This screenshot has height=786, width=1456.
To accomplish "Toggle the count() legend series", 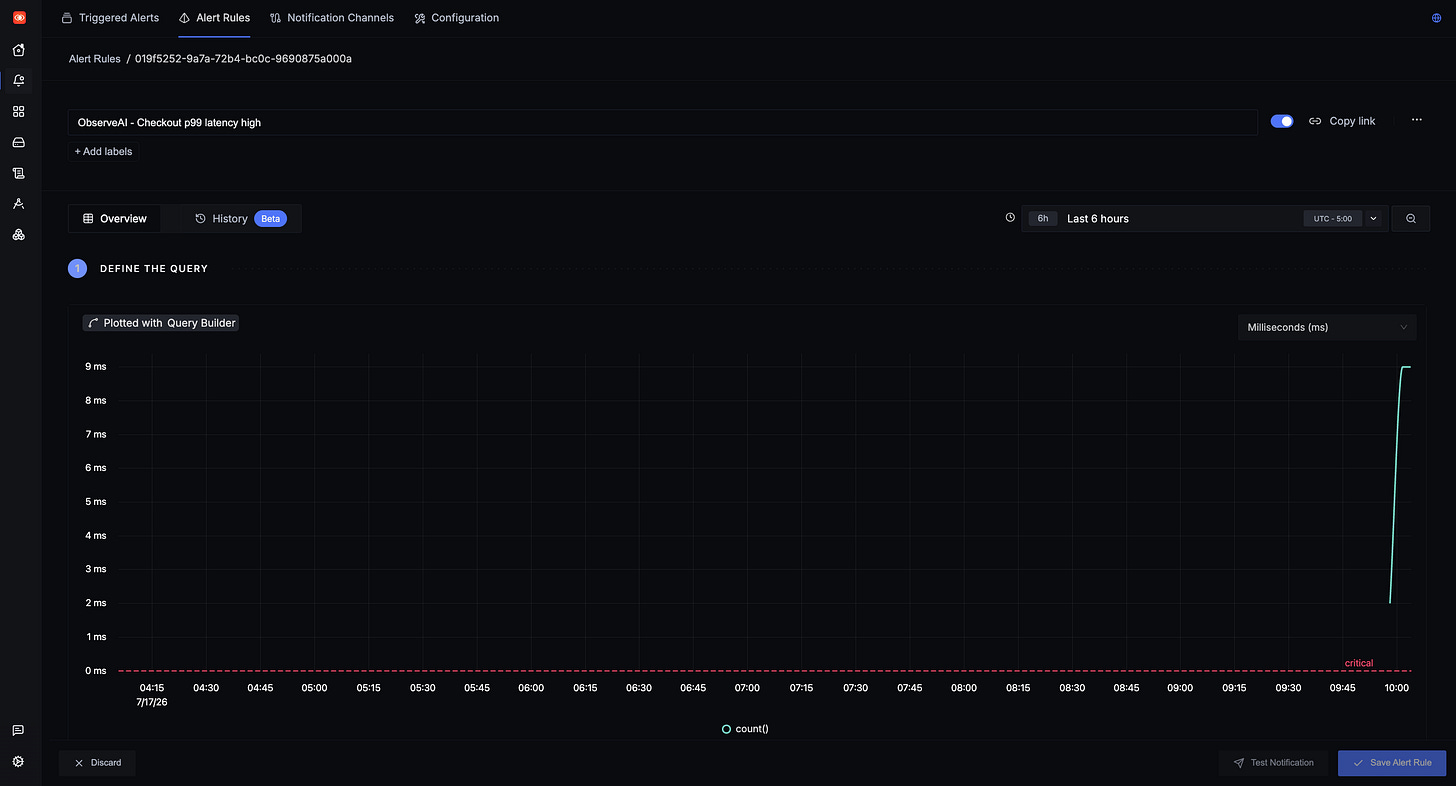I will coord(745,729).
